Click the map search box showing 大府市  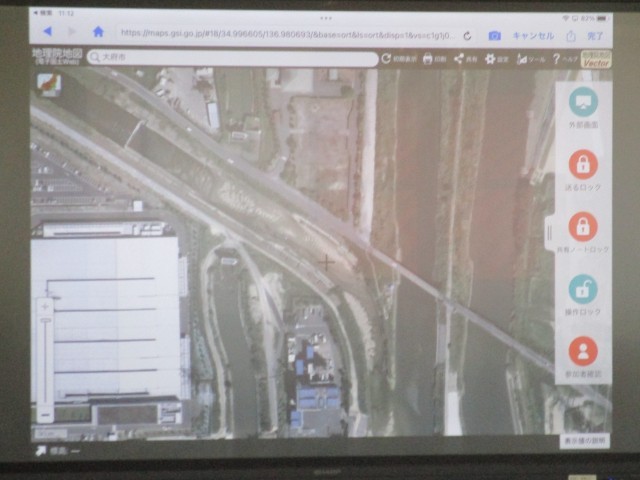(232, 58)
